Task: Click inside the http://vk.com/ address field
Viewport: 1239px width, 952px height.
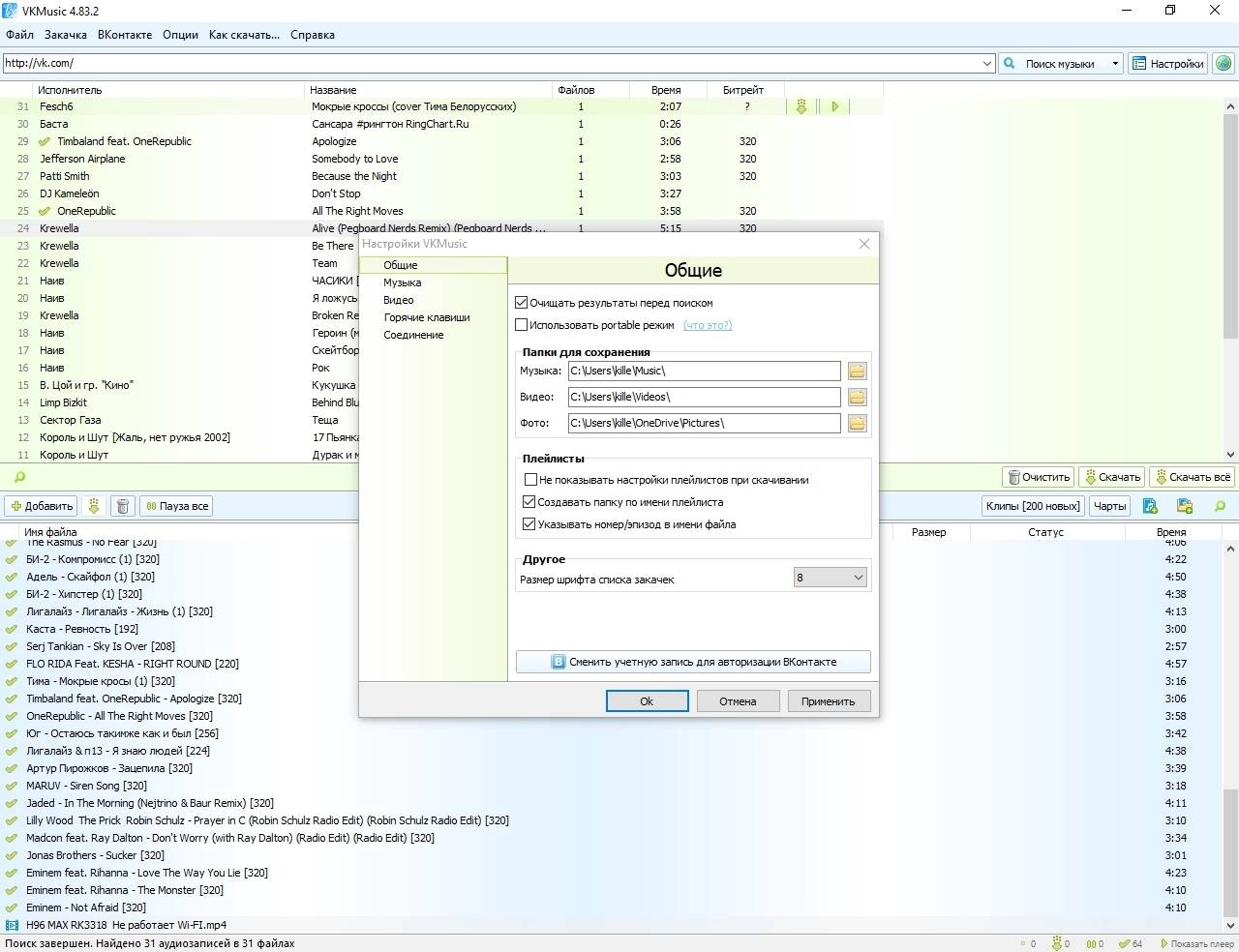Action: 491,63
